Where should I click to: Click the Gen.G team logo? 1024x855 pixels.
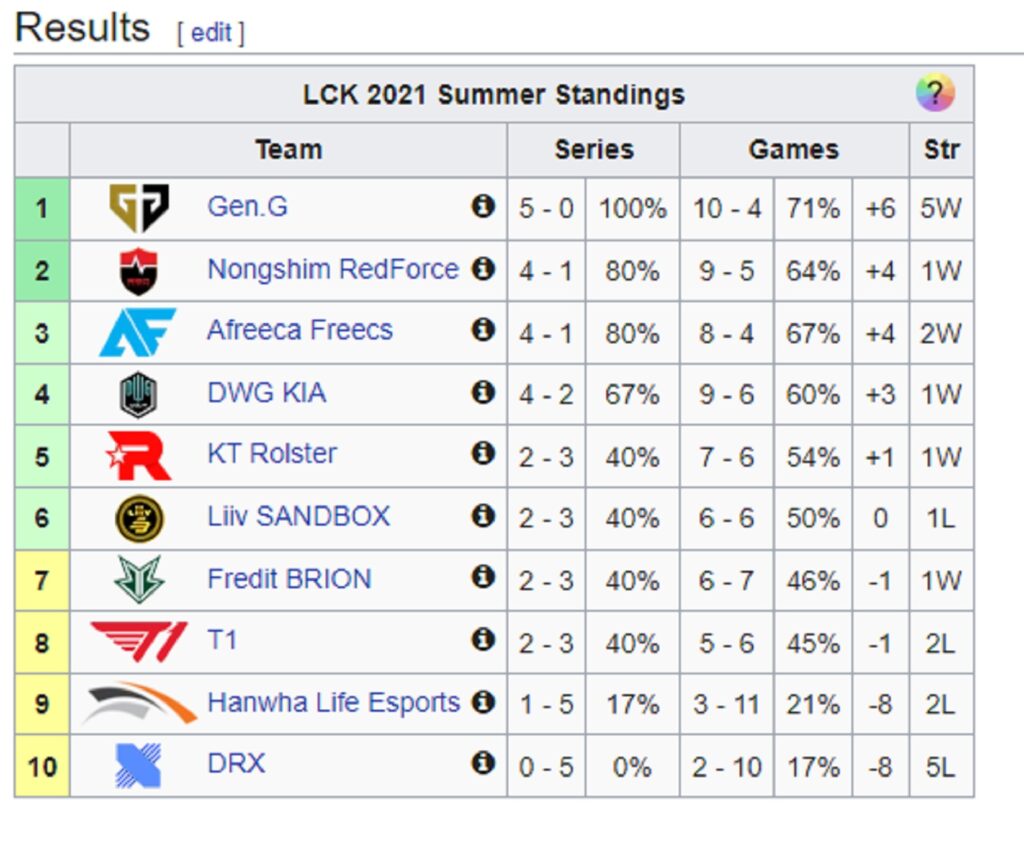point(138,208)
